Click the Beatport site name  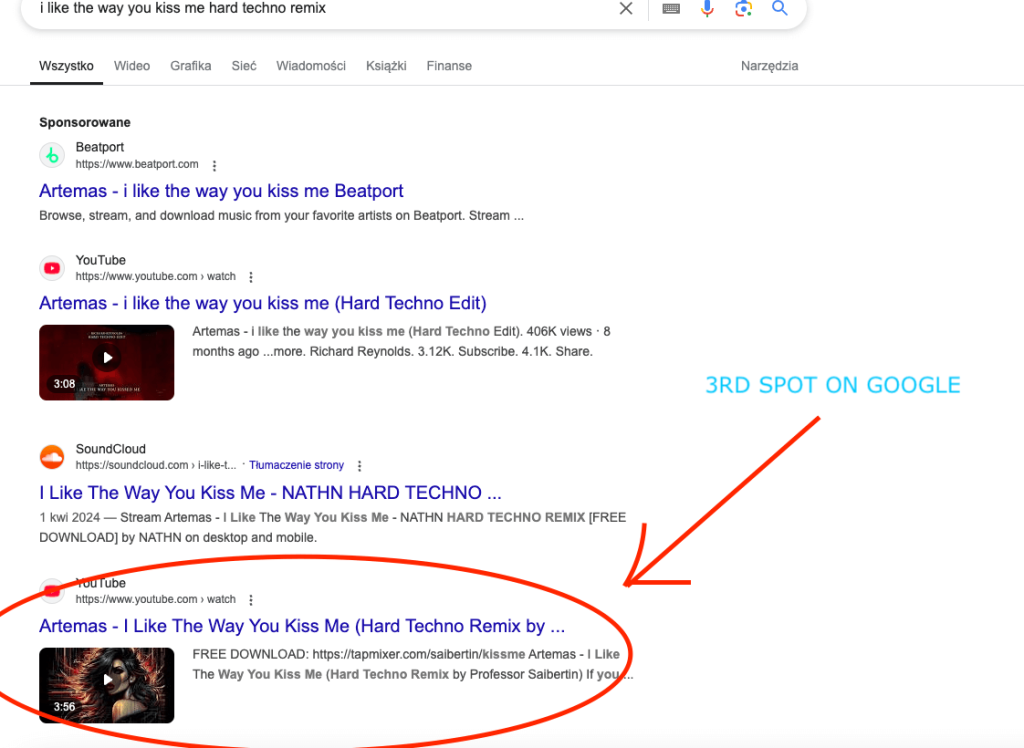100,147
